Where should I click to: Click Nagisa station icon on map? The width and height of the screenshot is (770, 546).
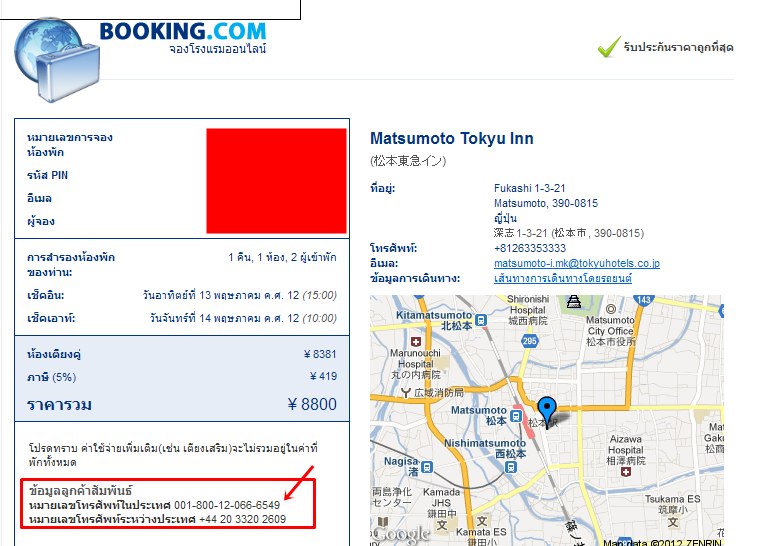427,467
